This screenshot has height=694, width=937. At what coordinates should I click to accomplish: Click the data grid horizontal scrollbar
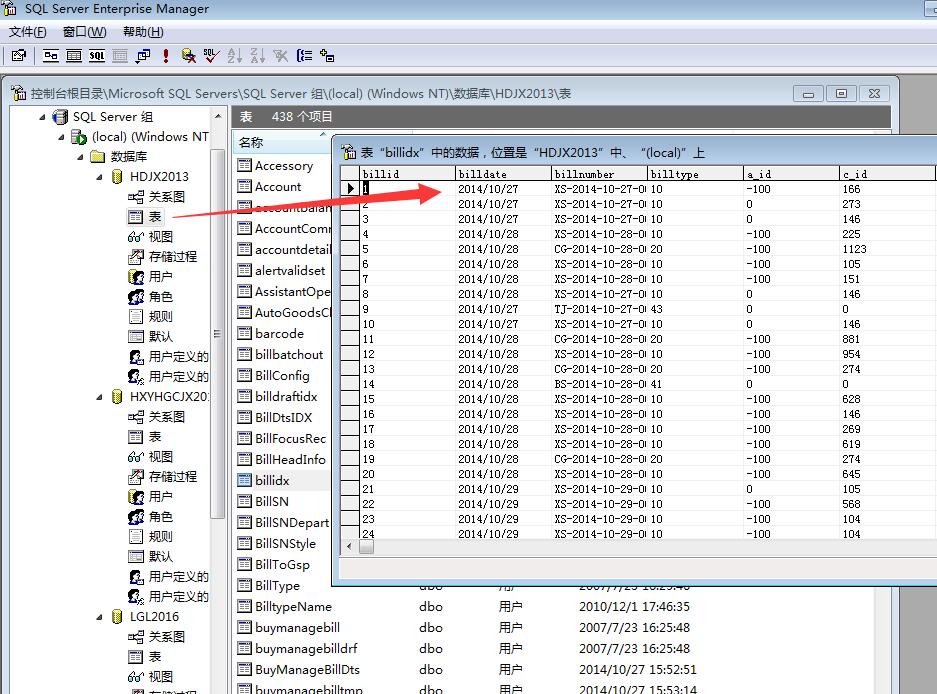click(640, 547)
